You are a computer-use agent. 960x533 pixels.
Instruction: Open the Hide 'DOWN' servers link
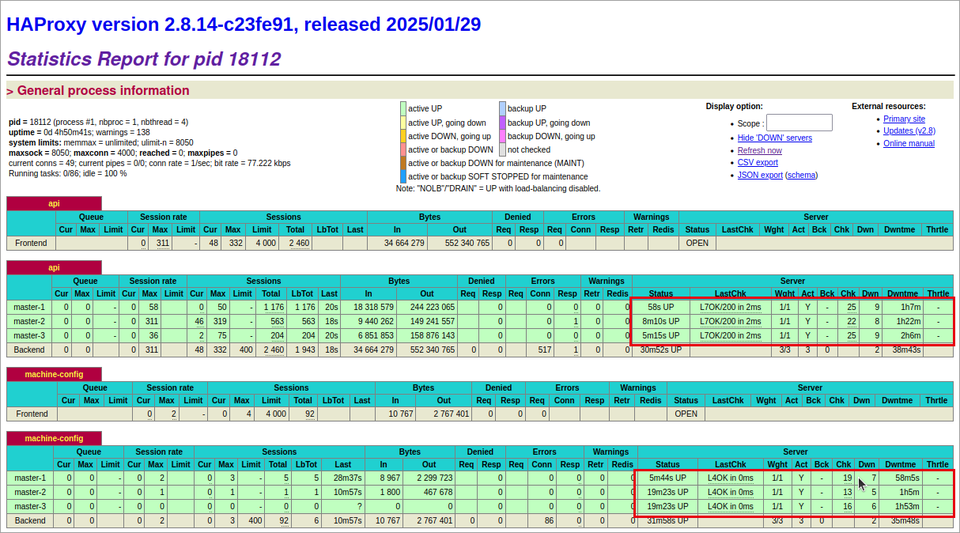(x=774, y=138)
